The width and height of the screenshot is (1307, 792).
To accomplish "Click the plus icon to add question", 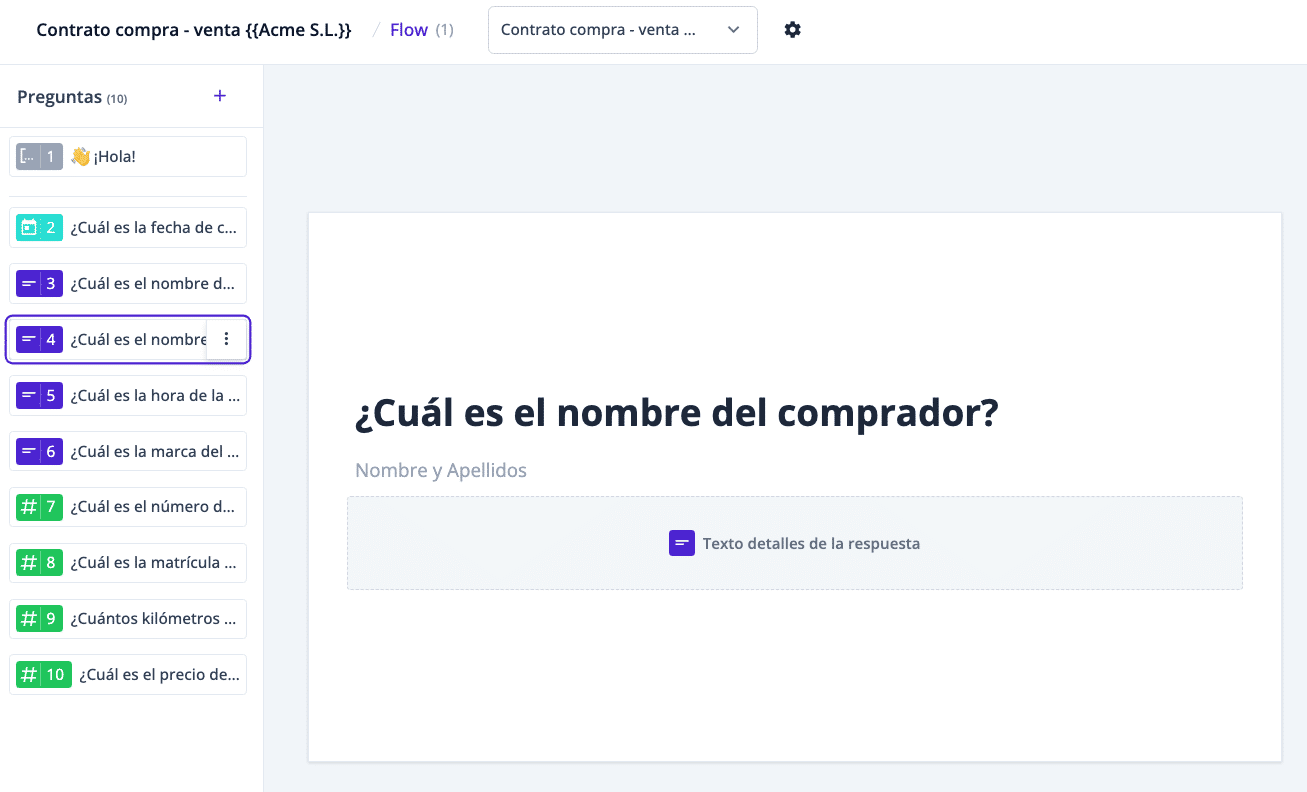I will 220,96.
